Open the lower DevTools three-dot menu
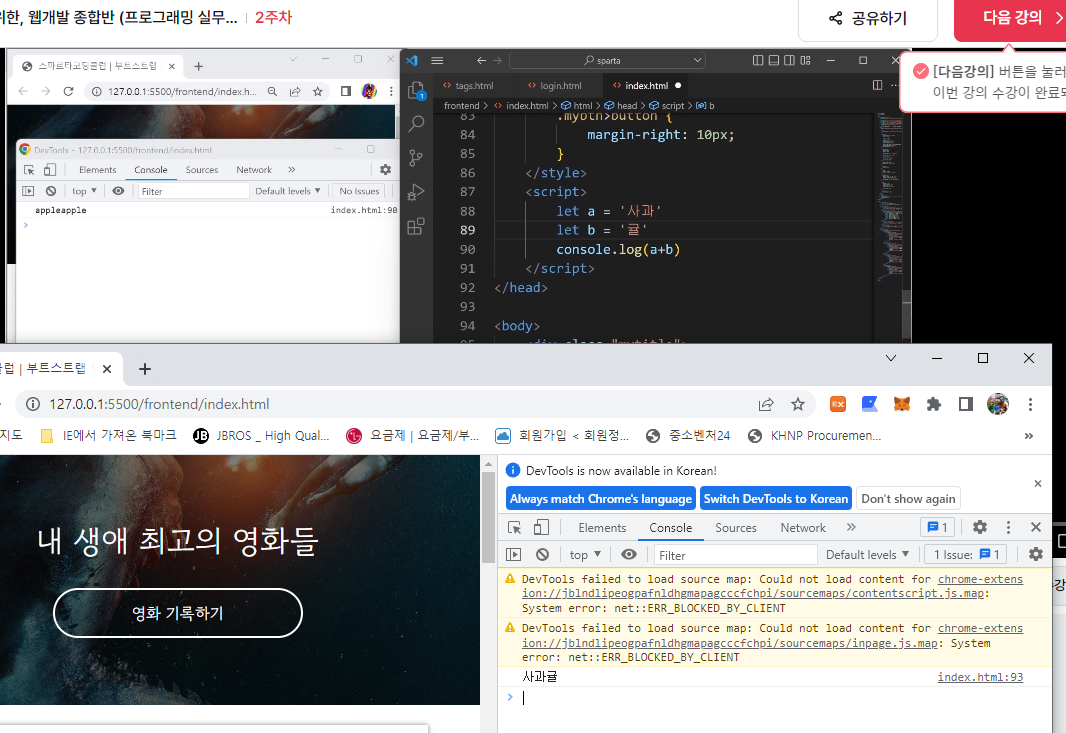 pos(1008,527)
